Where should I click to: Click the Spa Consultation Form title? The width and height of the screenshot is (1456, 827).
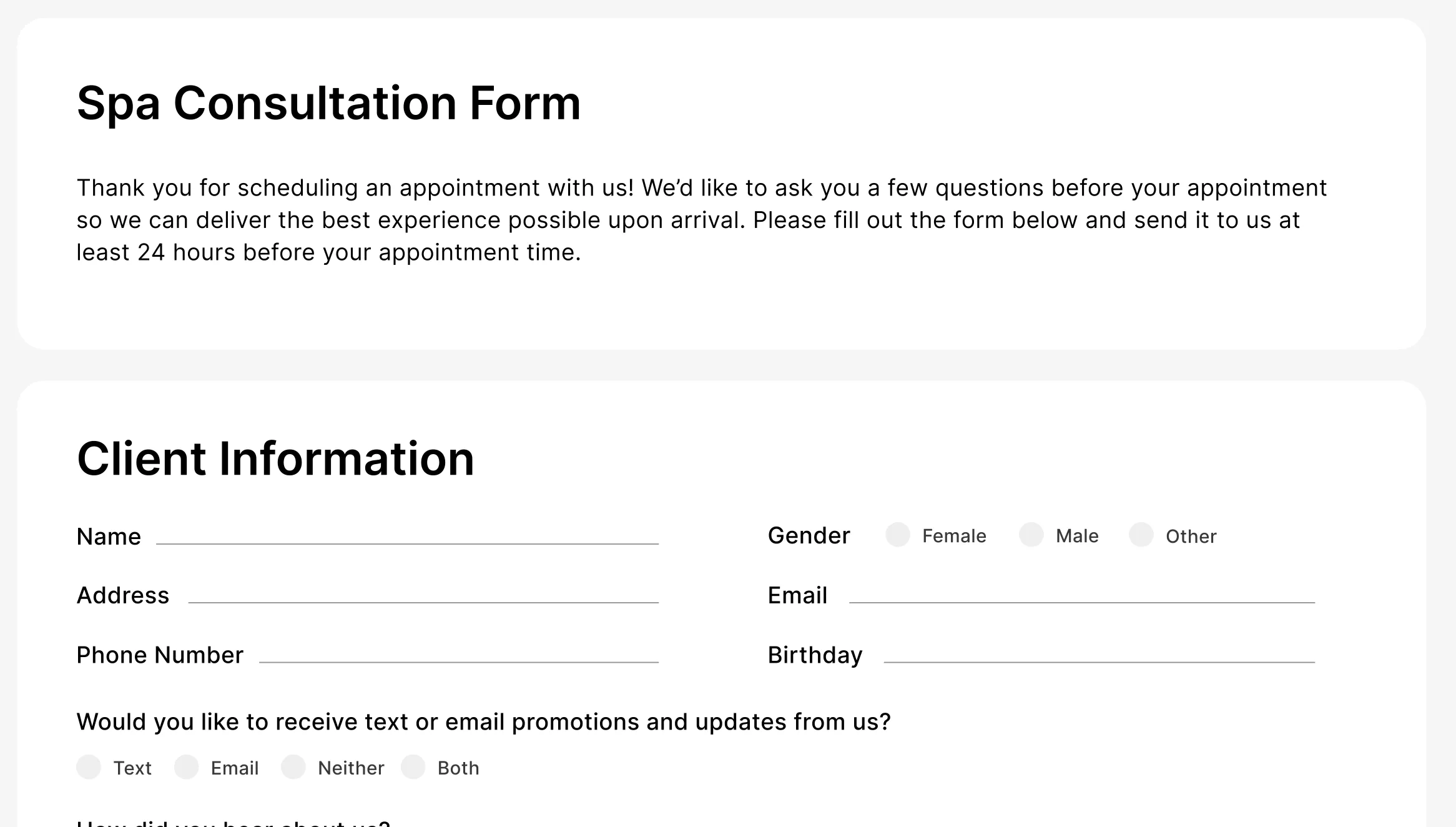point(328,103)
